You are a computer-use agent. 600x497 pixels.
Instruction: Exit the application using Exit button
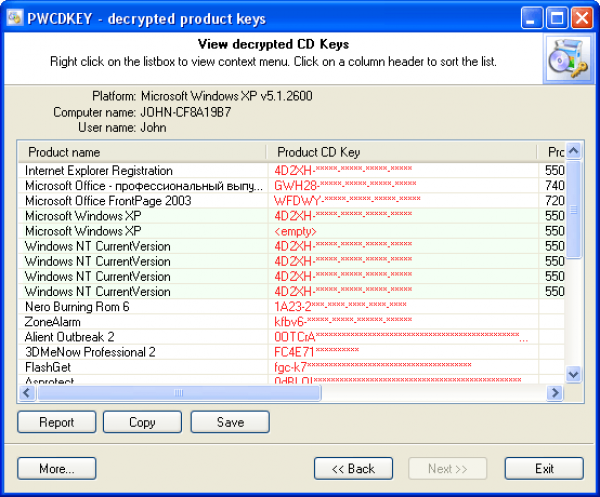coord(544,468)
